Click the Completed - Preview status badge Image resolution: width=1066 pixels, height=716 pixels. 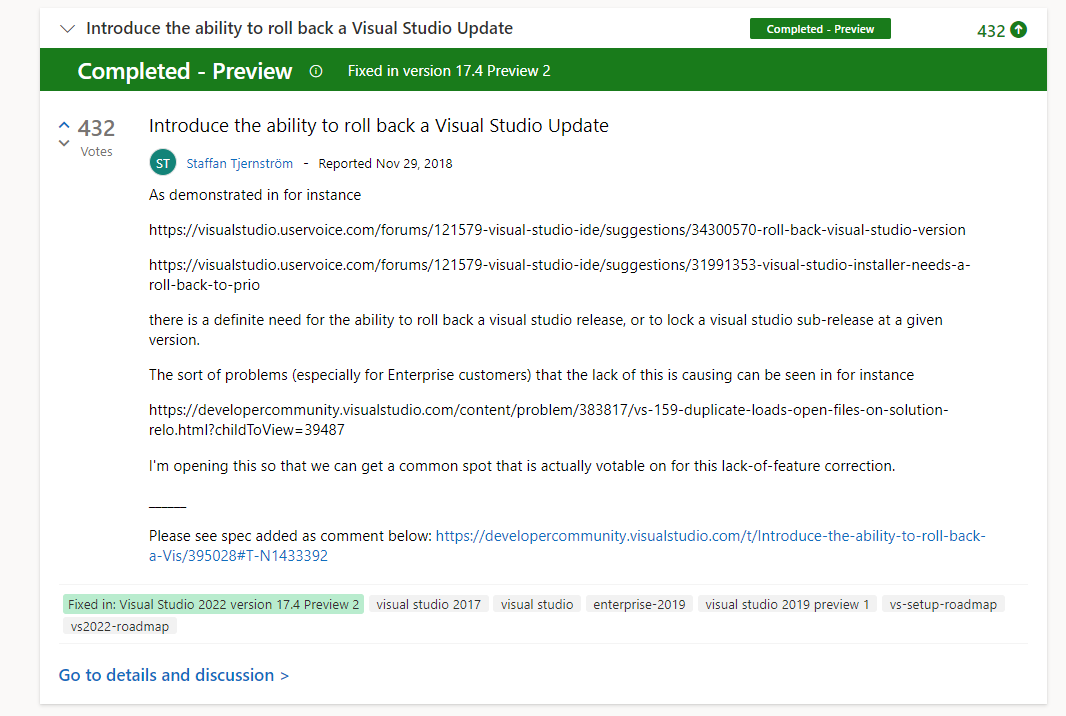coord(820,29)
